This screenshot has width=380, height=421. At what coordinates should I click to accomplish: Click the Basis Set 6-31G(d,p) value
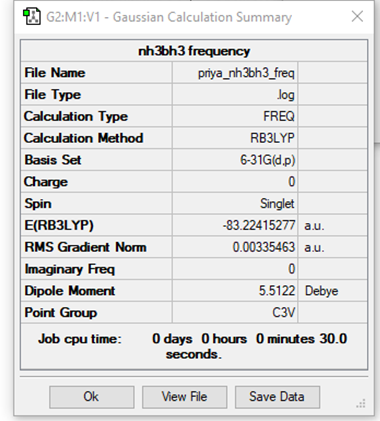[235, 160]
